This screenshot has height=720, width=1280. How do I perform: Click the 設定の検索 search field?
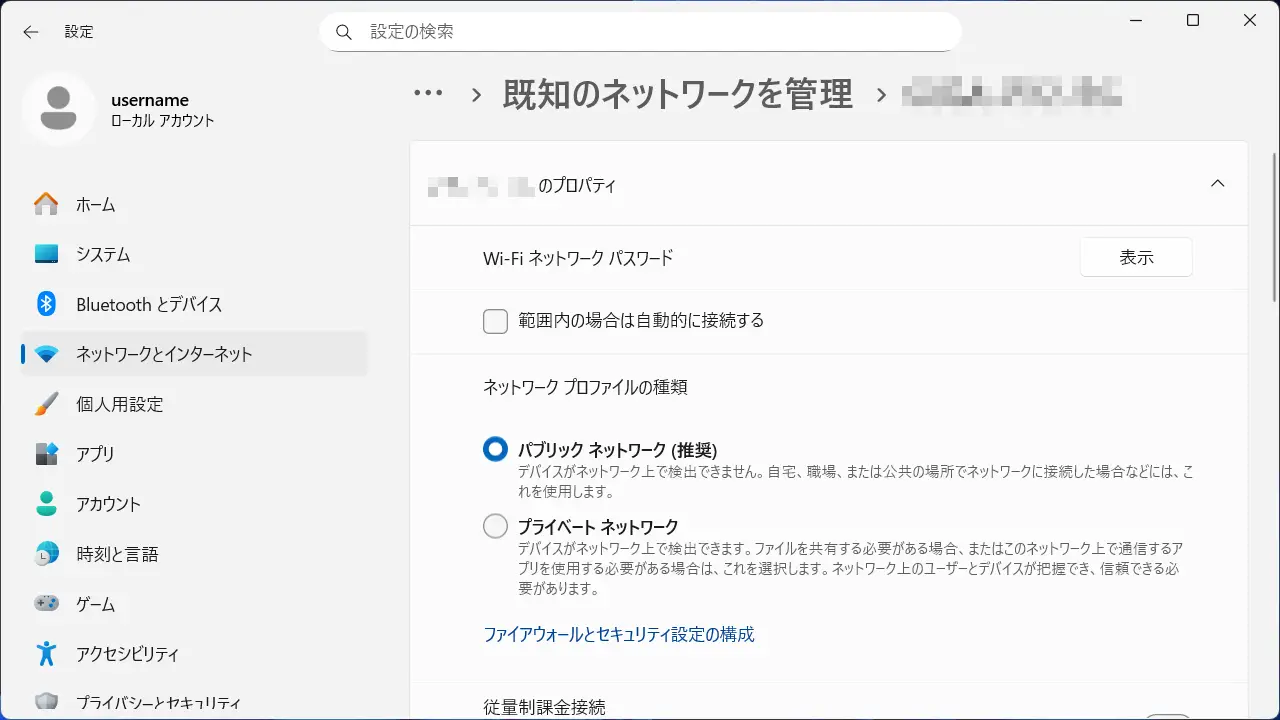(x=640, y=32)
